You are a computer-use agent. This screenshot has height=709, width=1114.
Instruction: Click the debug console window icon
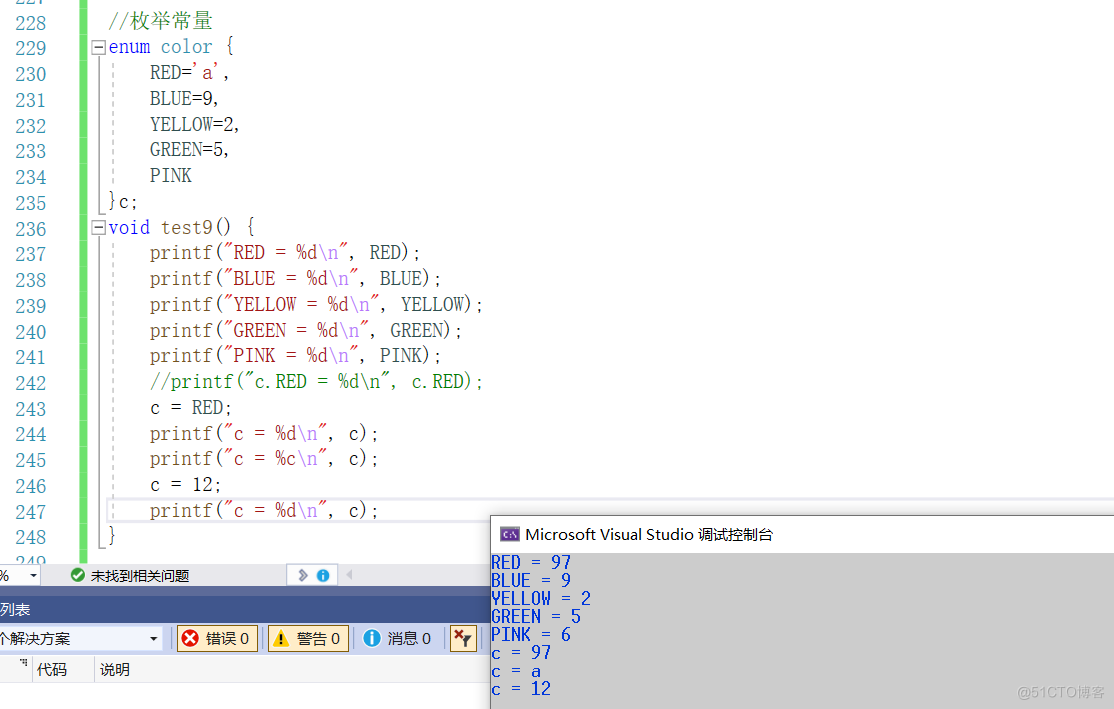(x=509, y=534)
